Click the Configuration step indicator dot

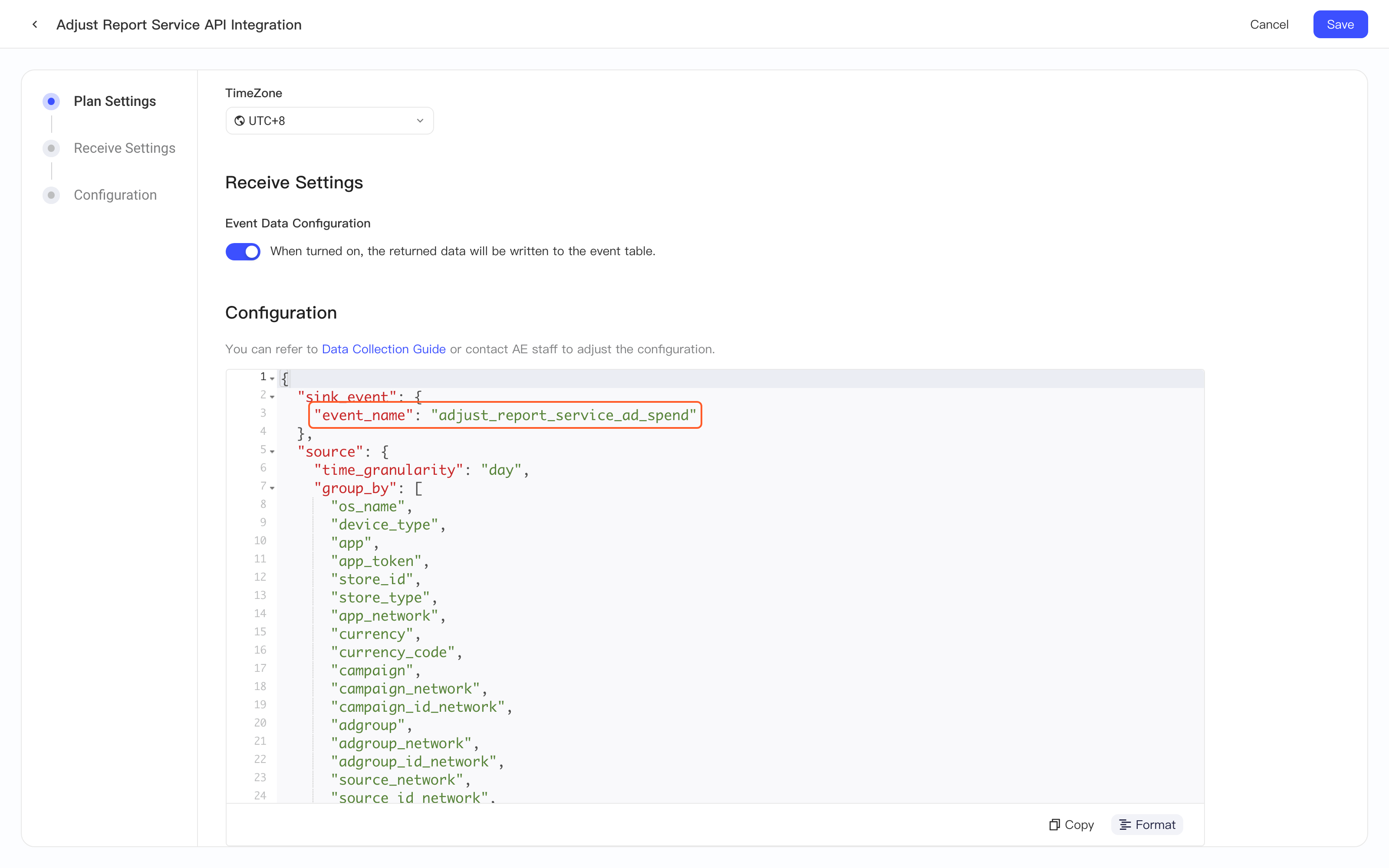[x=51, y=195]
